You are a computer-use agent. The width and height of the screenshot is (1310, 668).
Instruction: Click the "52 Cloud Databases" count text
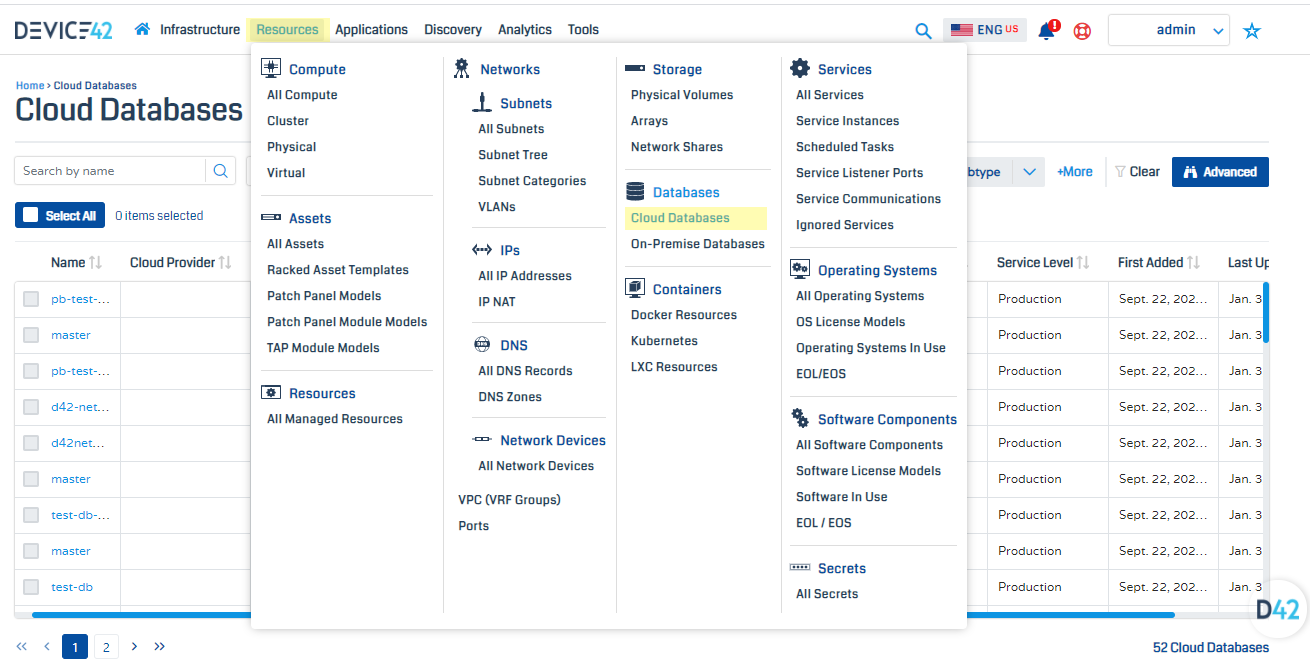coord(1211,648)
